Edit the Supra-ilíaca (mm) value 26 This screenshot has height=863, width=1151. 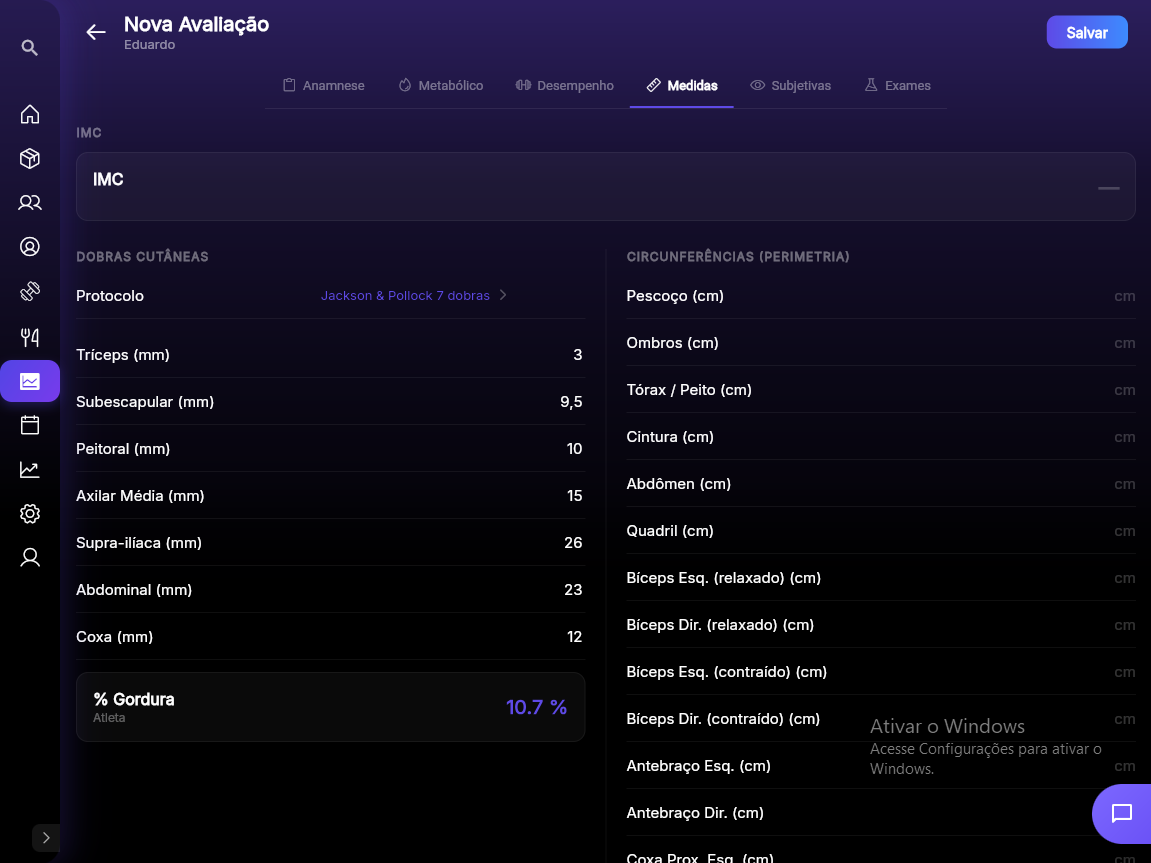(x=573, y=543)
